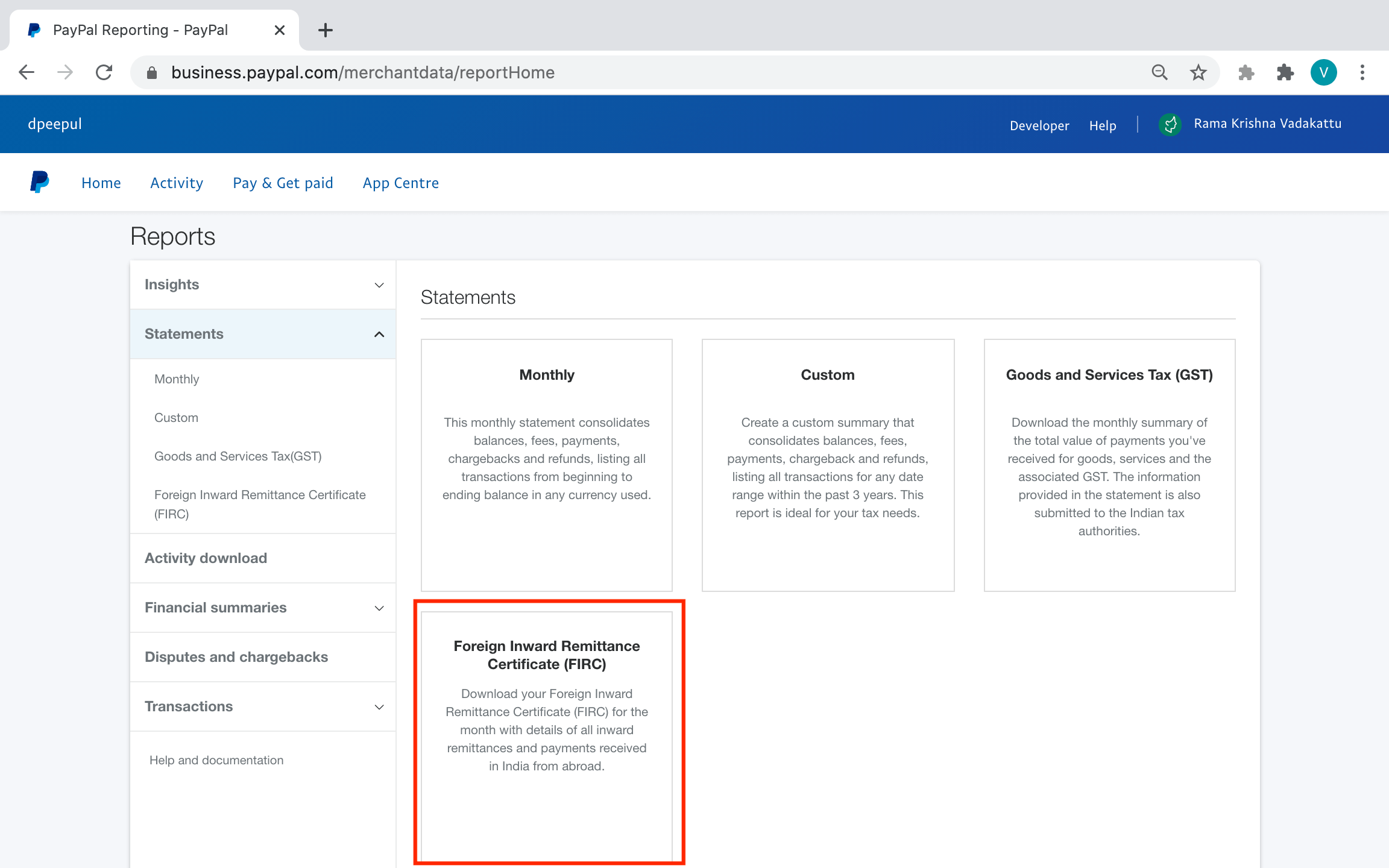Open Chrome three-dot menu
The width and height of the screenshot is (1389, 868).
[x=1362, y=72]
